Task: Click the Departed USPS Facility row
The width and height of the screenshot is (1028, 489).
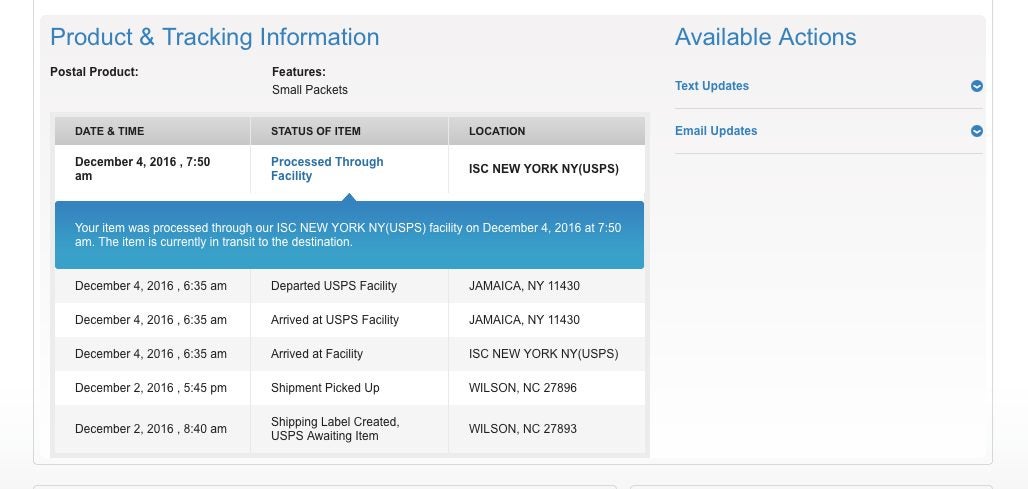Action: click(x=349, y=286)
